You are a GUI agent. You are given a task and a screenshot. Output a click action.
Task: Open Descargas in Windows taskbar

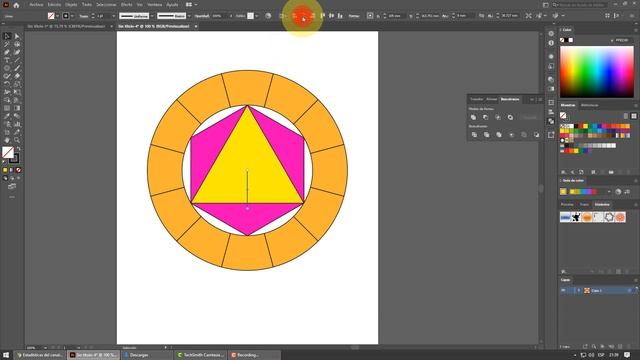click(147, 355)
